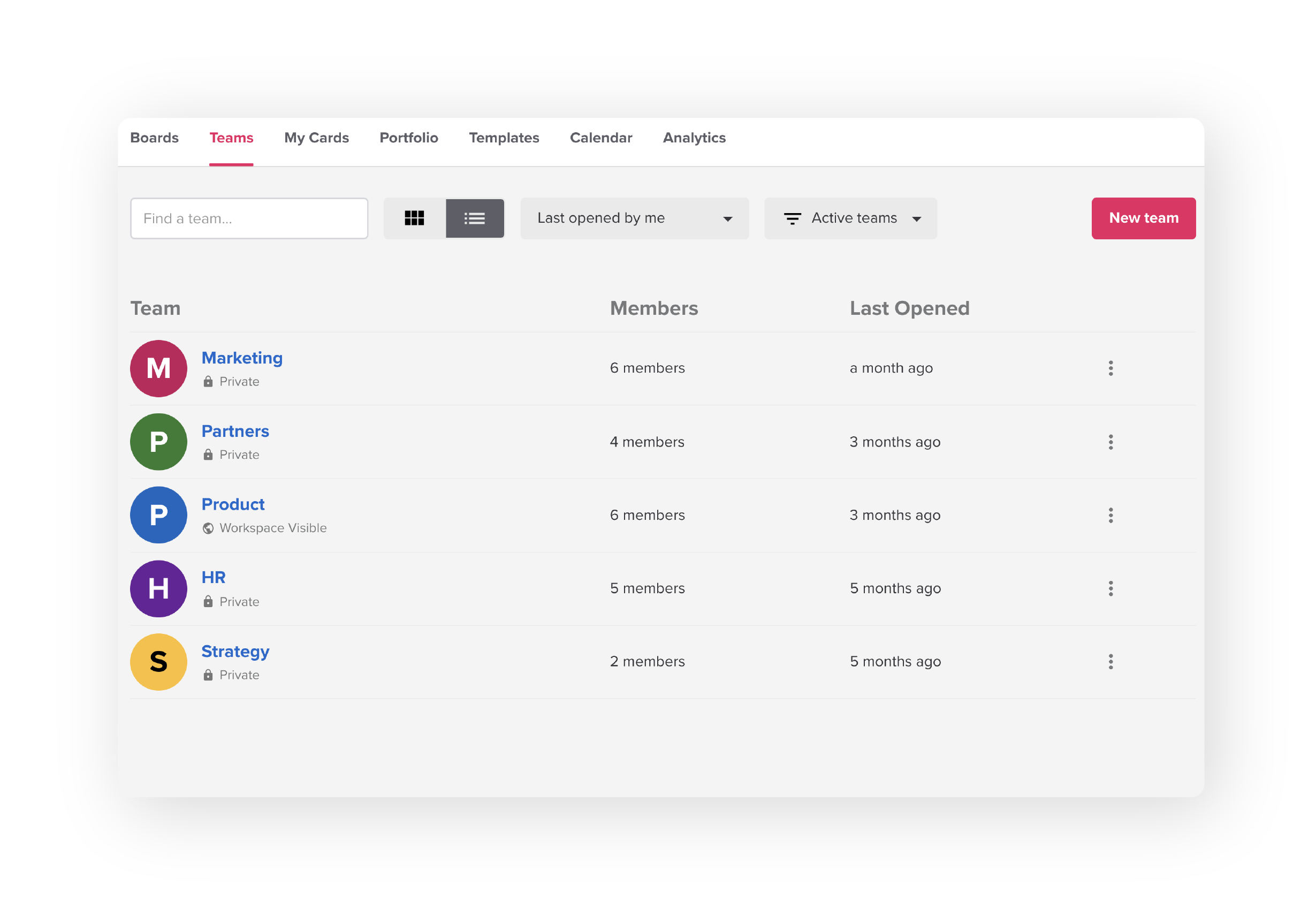Open Partners team three-dot menu

point(1110,442)
